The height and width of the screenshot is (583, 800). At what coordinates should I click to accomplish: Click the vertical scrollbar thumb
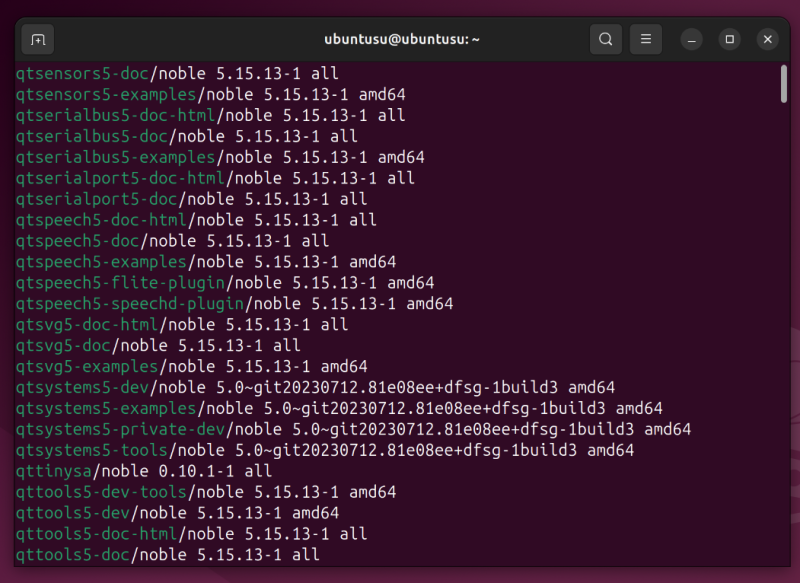click(784, 85)
